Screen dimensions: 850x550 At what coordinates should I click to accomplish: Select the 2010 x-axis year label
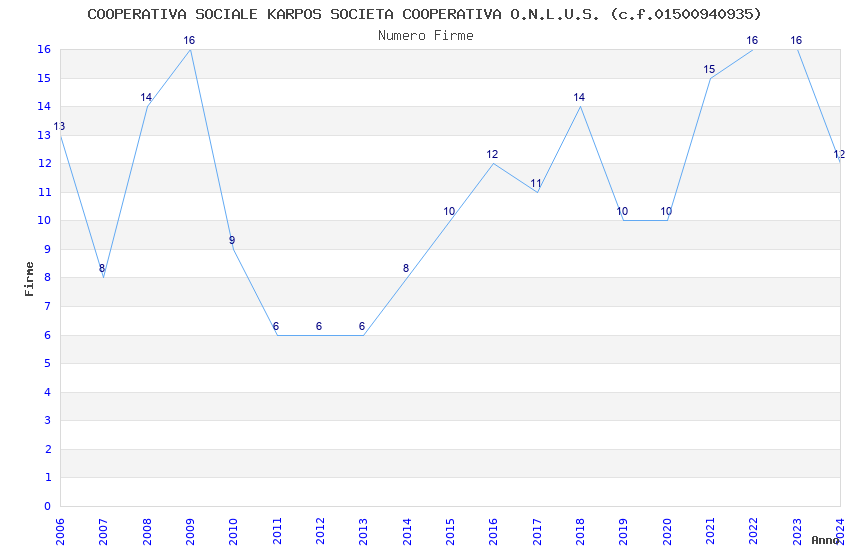[233, 532]
